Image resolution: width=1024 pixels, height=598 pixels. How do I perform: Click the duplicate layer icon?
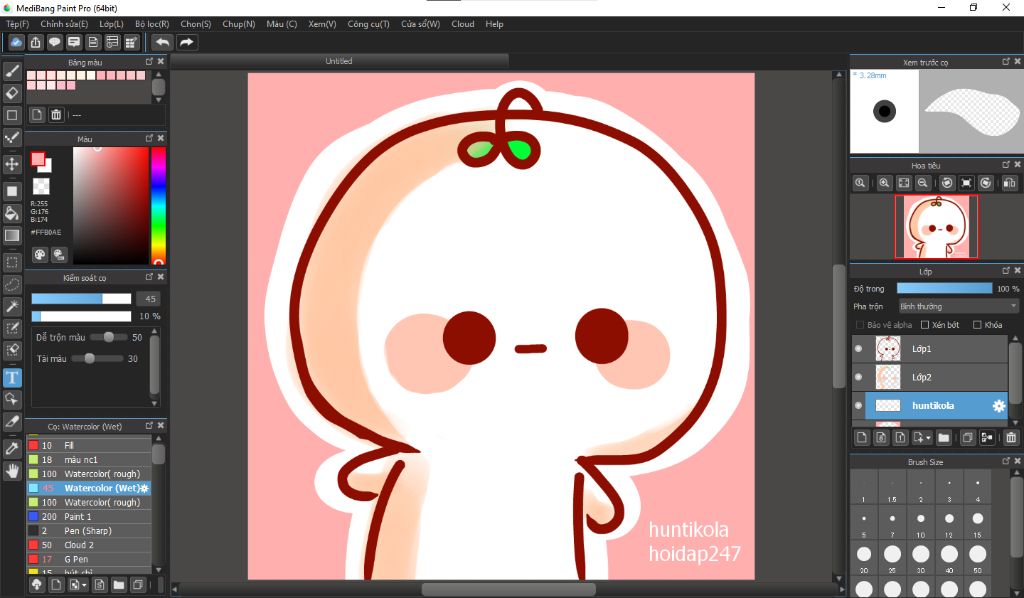pos(968,437)
